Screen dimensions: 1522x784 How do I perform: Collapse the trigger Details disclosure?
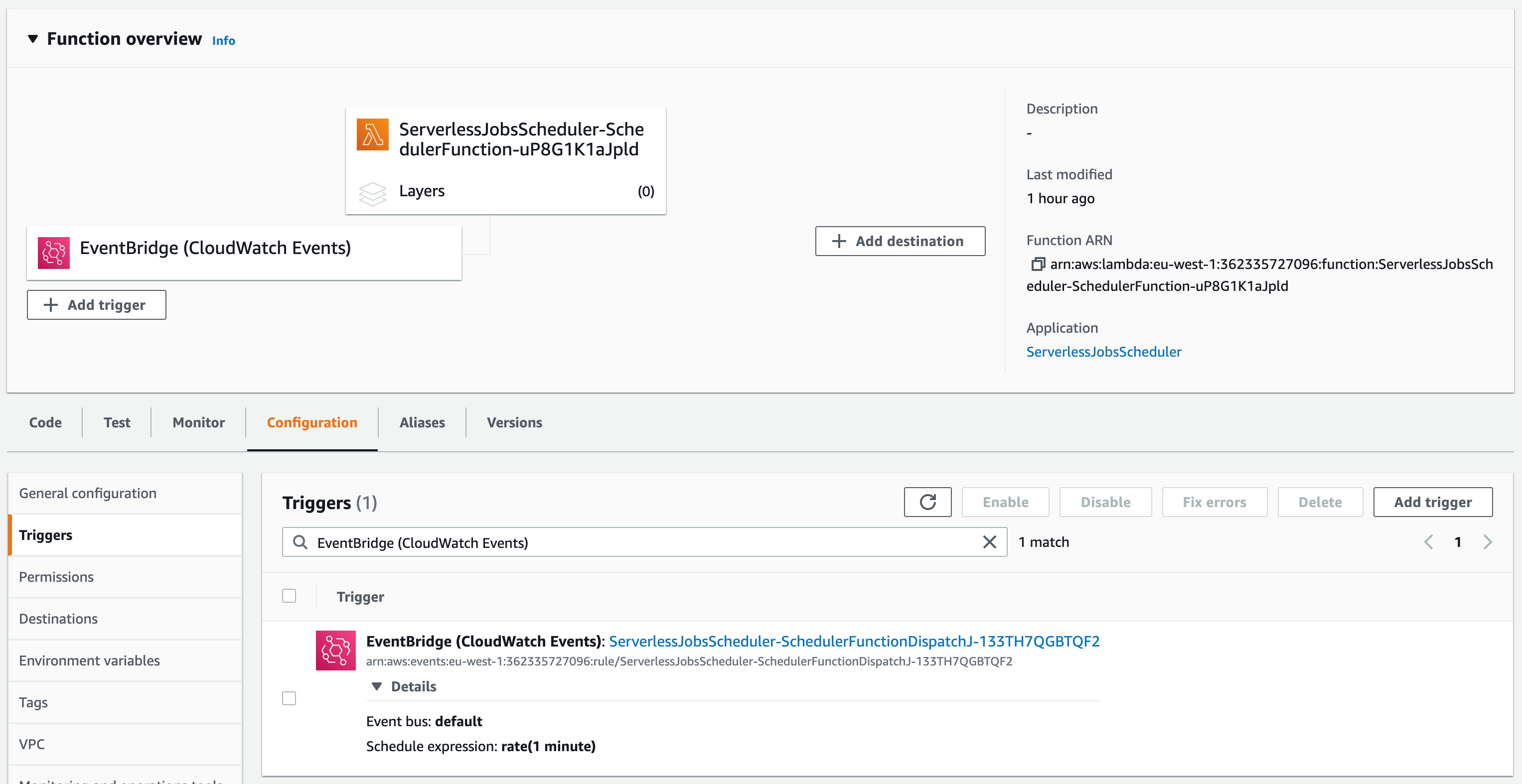[x=376, y=686]
